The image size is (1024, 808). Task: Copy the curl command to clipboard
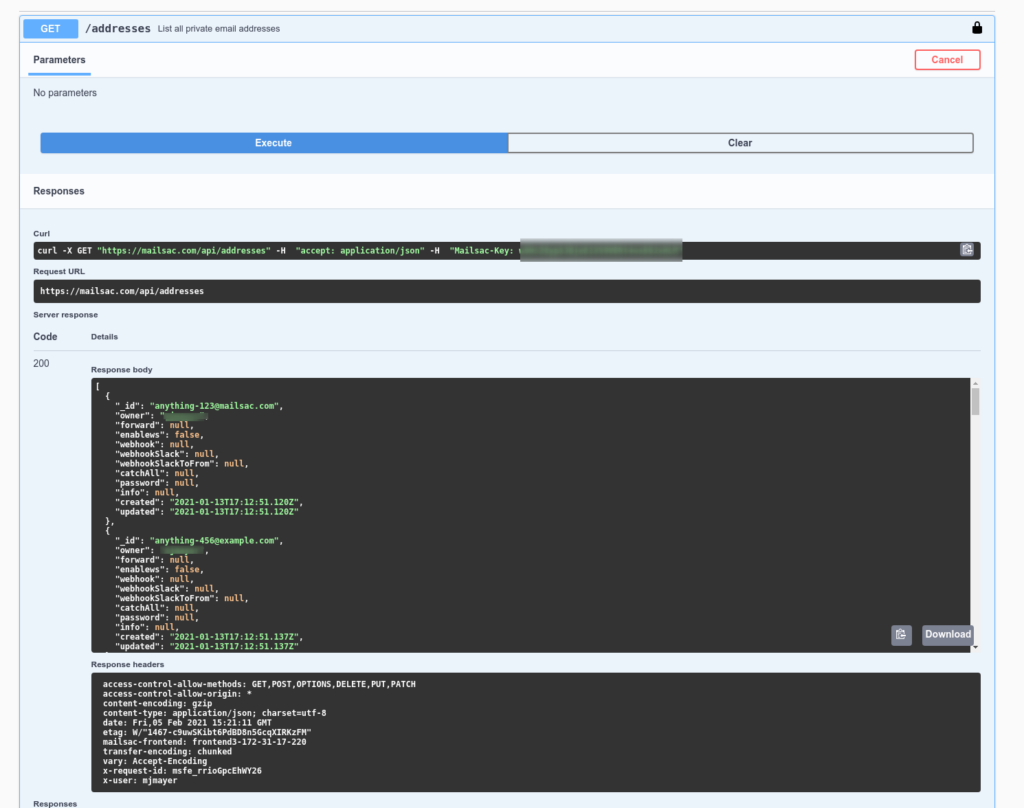pyautogui.click(x=967, y=250)
